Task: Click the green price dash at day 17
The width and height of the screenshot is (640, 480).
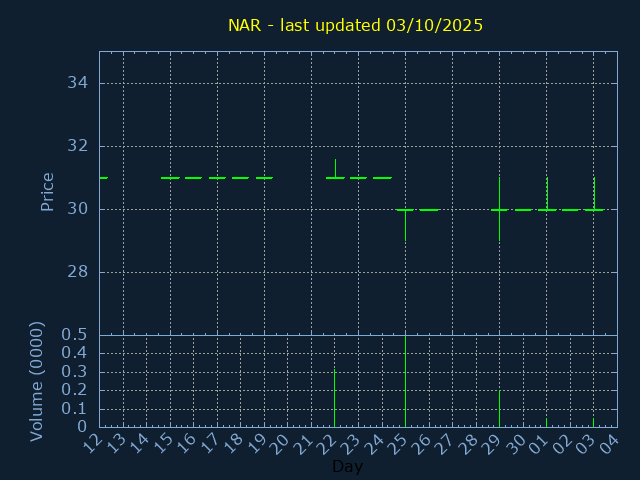Action: click(x=217, y=178)
